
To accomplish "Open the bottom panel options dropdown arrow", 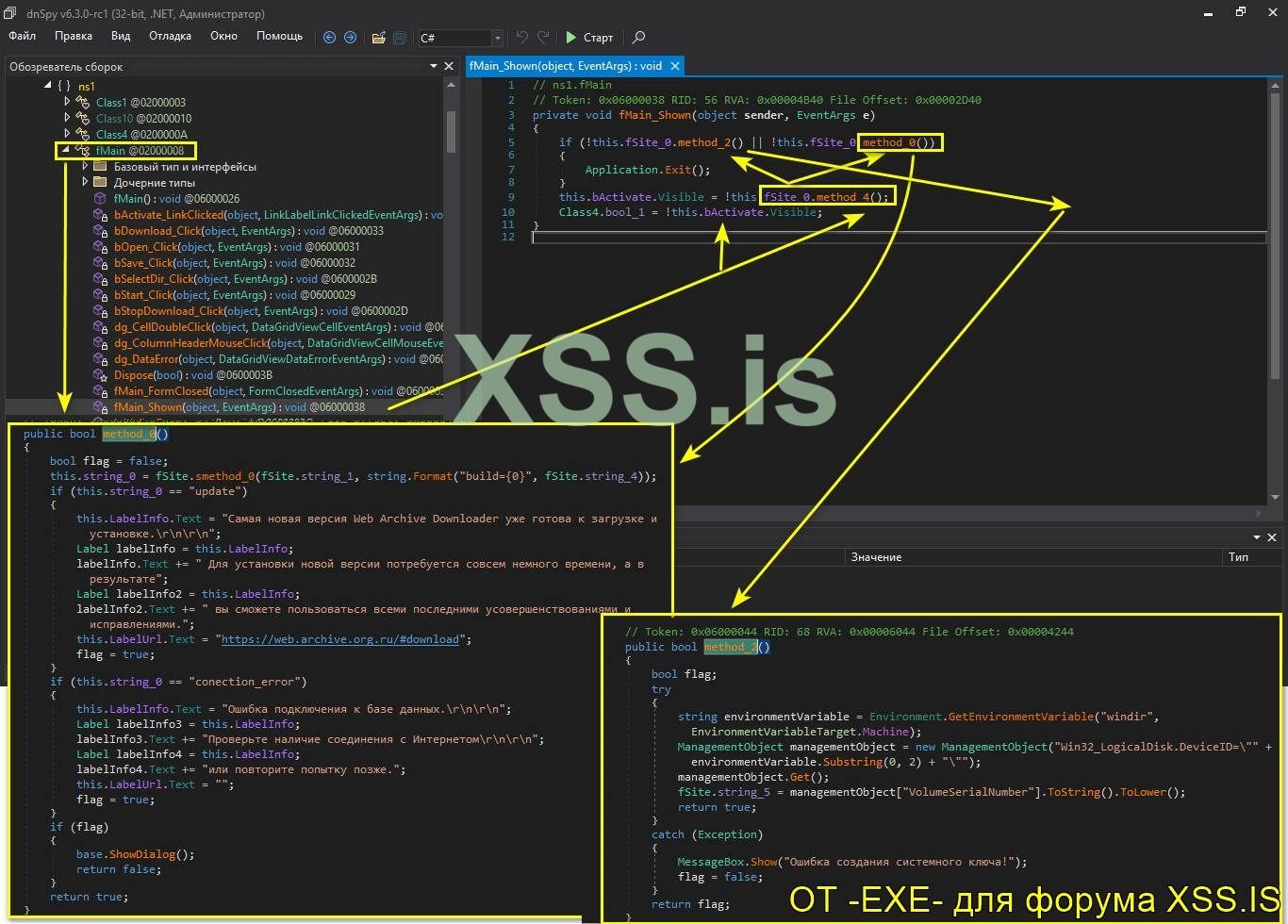I will coord(1257,537).
